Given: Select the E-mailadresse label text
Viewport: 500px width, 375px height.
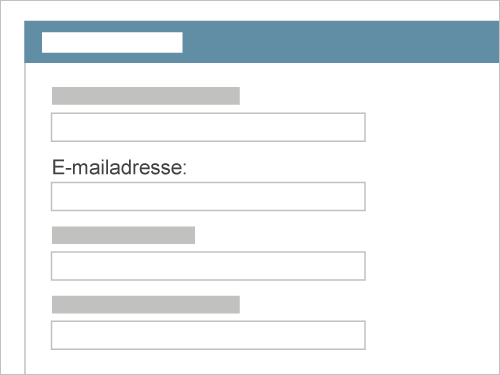Looking at the screenshot, I should pyautogui.click(x=119, y=167).
